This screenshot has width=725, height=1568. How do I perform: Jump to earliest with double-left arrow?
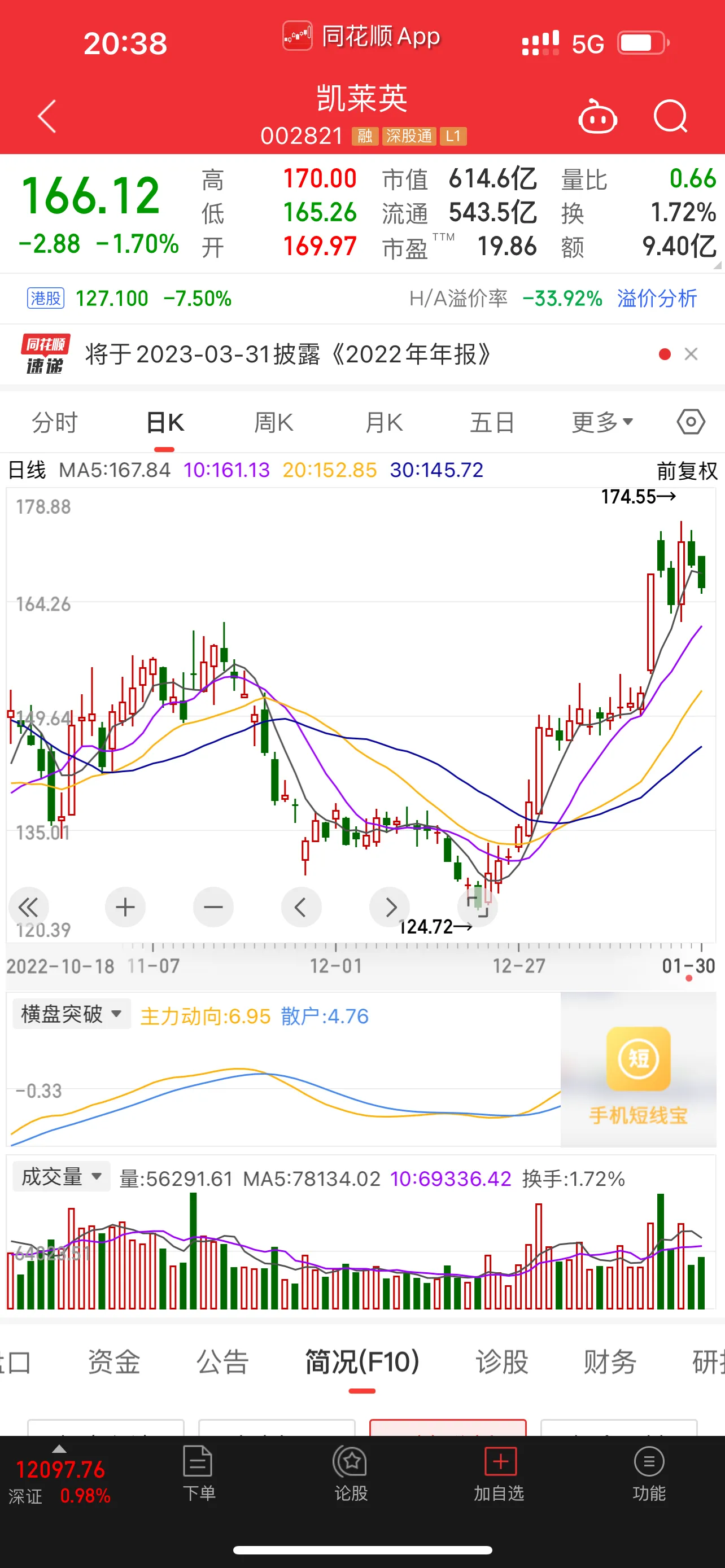point(28,907)
